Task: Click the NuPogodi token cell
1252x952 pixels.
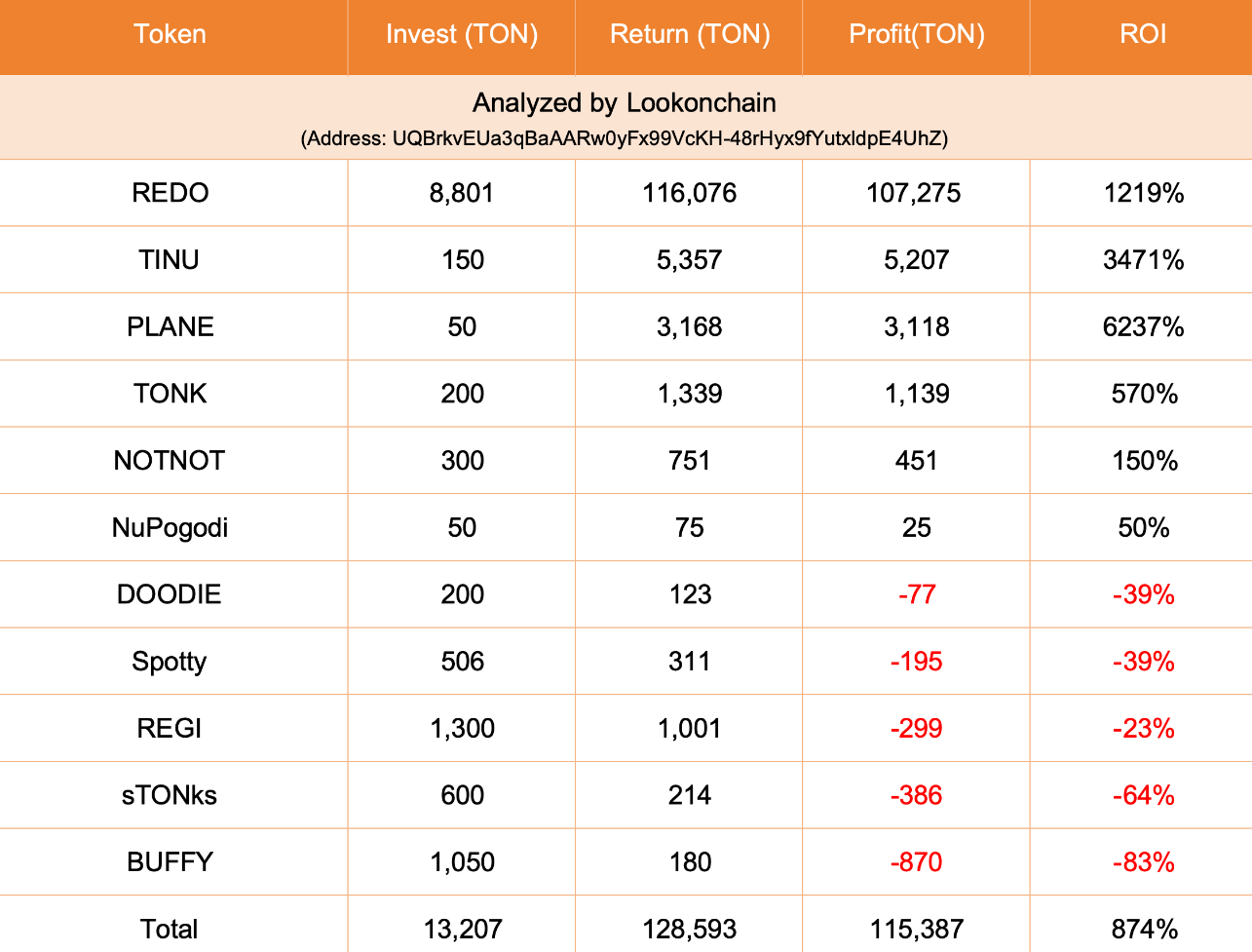Action: [171, 528]
